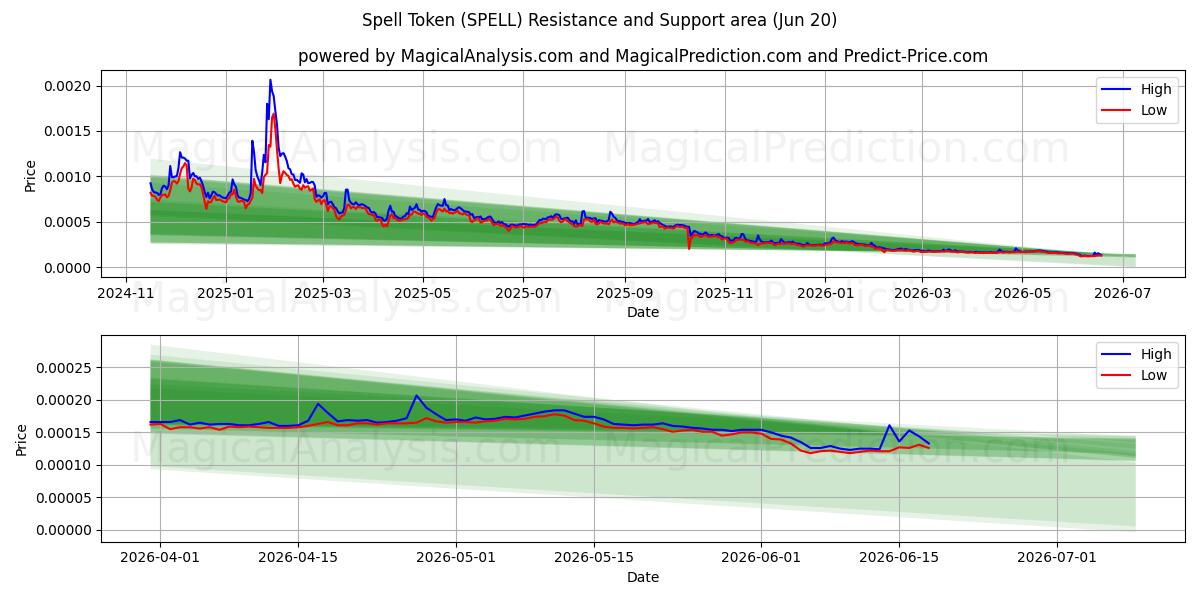Click the 2026-05-15 date tick label
This screenshot has height=600, width=1200.
[x=594, y=557]
